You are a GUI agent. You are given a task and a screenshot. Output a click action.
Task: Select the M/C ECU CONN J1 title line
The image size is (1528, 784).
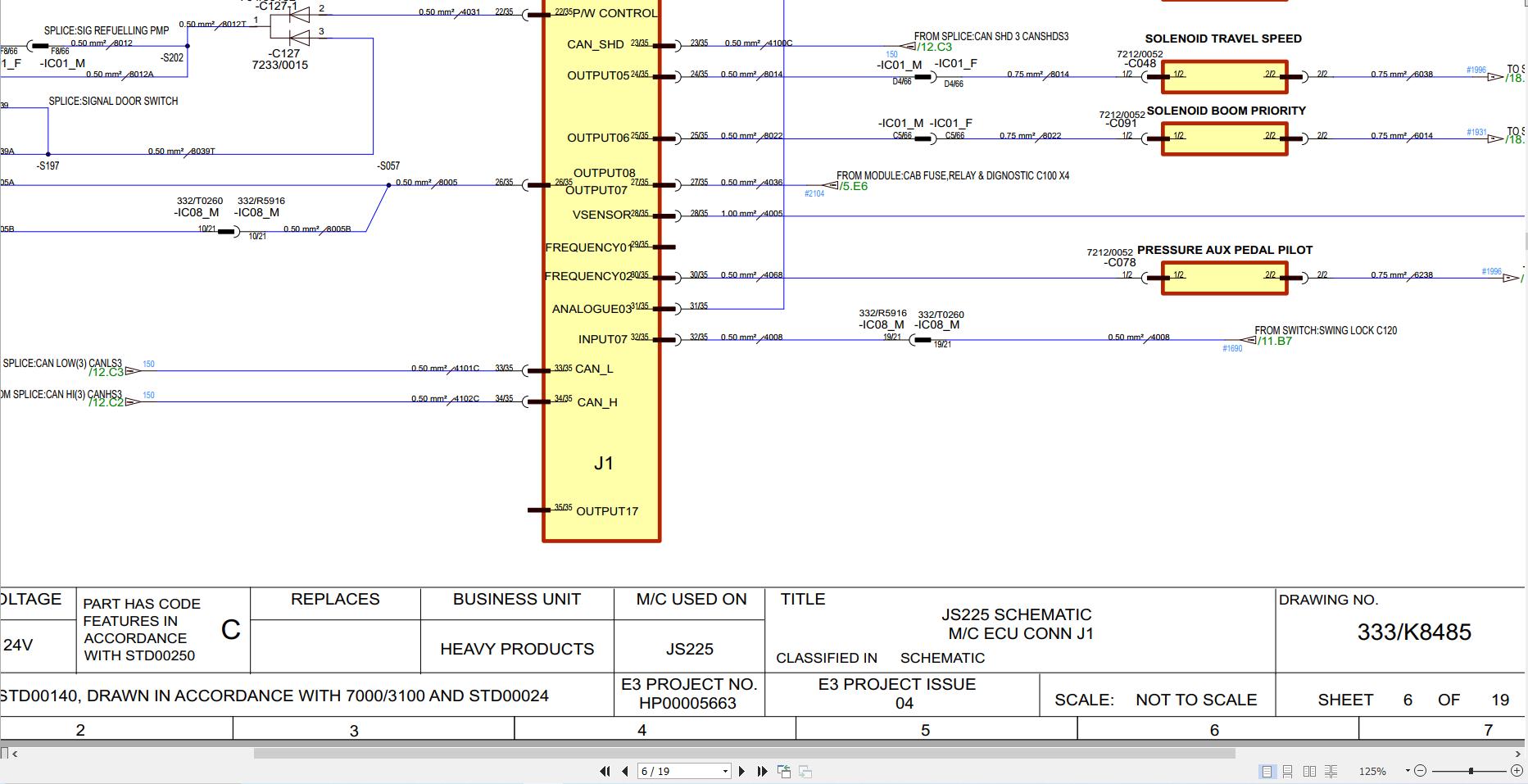pos(1021,633)
